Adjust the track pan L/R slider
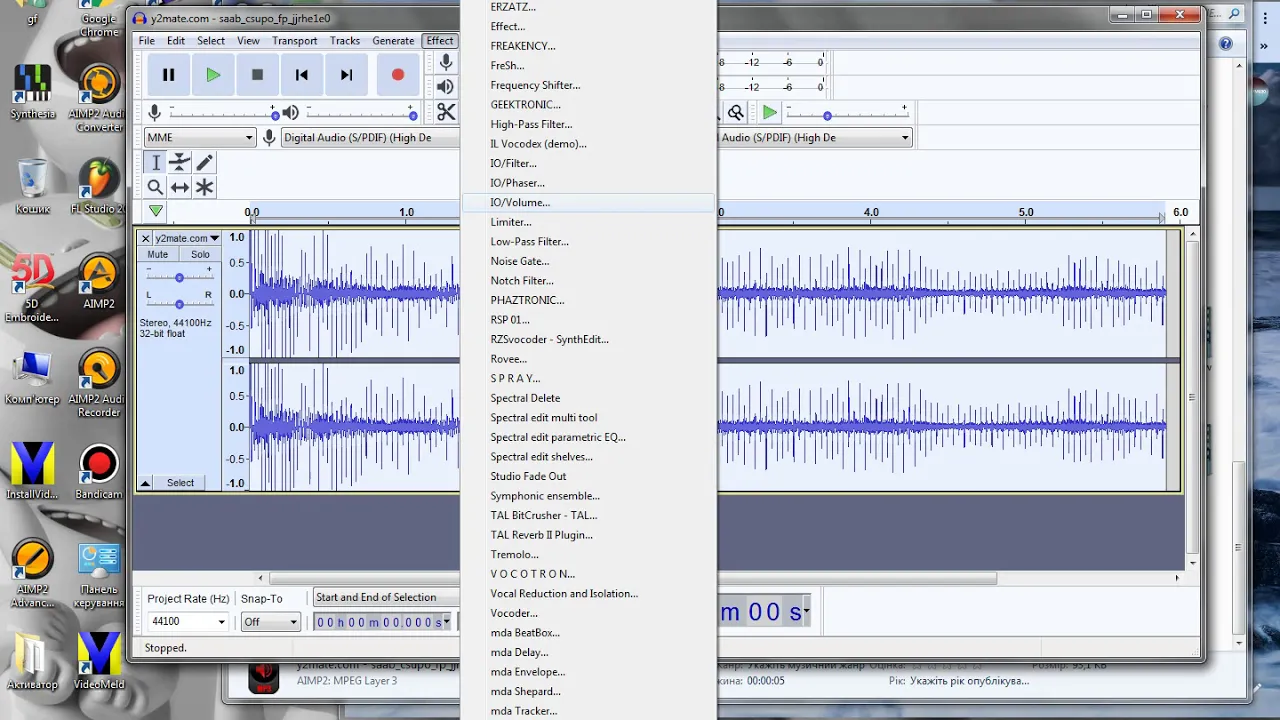 (179, 303)
